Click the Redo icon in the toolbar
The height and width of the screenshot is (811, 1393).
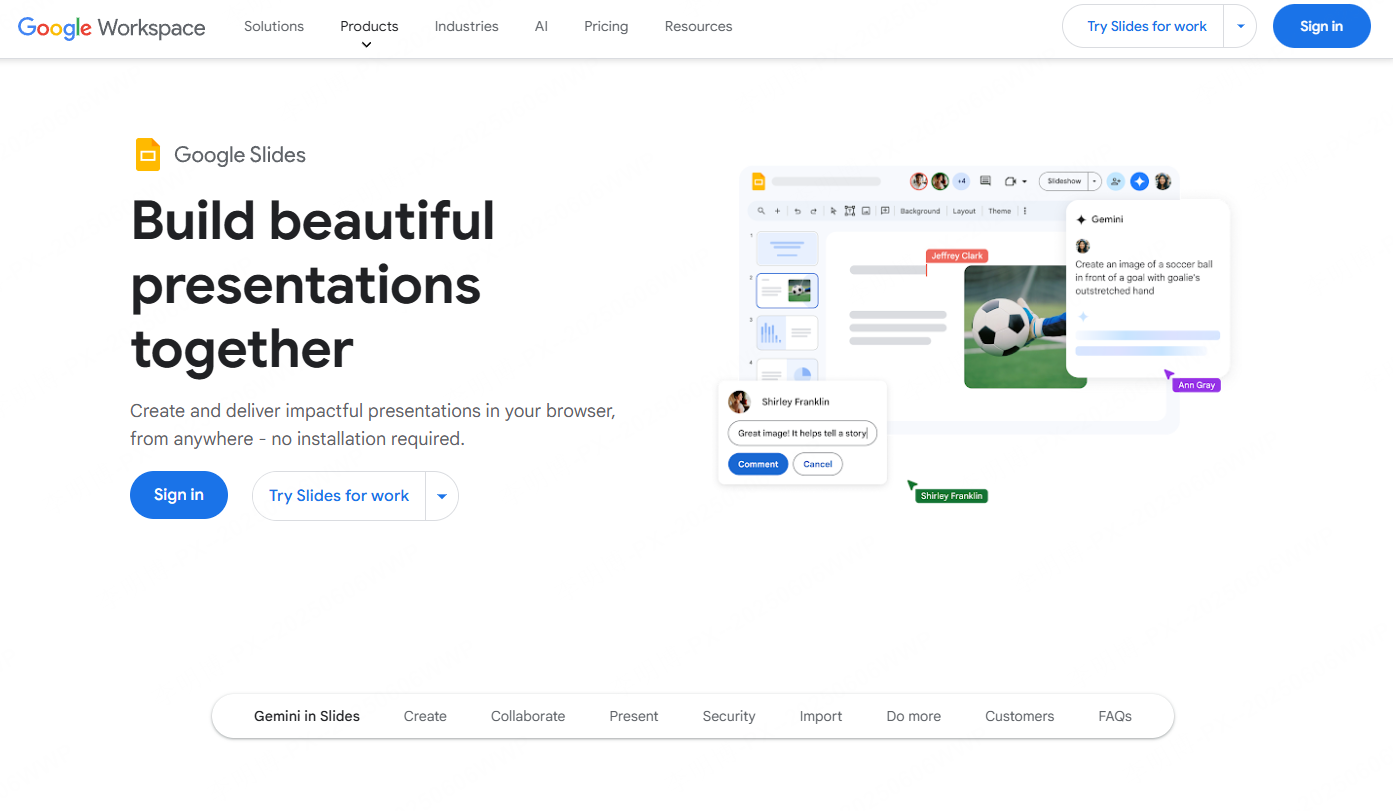pyautogui.click(x=813, y=211)
